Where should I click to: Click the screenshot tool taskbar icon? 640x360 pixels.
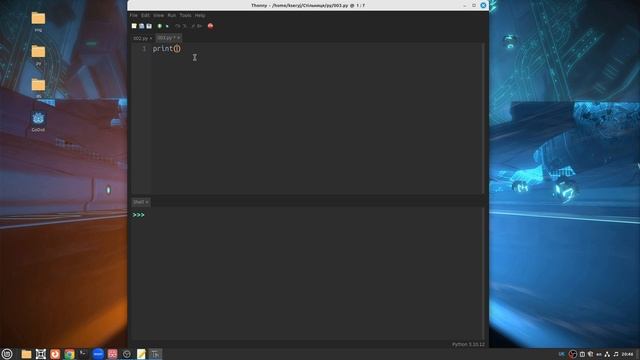pyautogui.click(x=41, y=354)
